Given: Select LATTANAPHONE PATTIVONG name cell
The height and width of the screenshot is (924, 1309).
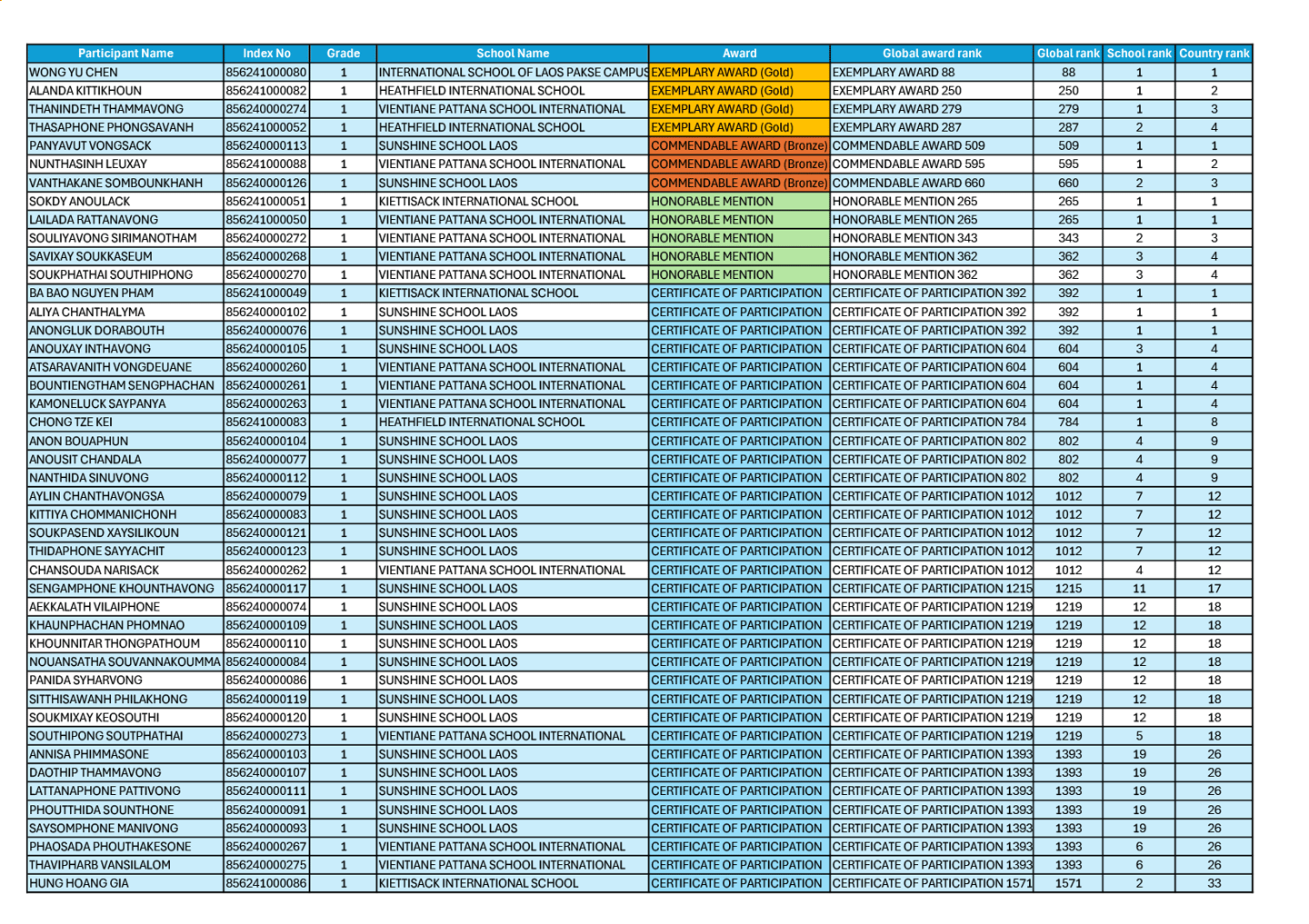Looking at the screenshot, I should [125, 790].
